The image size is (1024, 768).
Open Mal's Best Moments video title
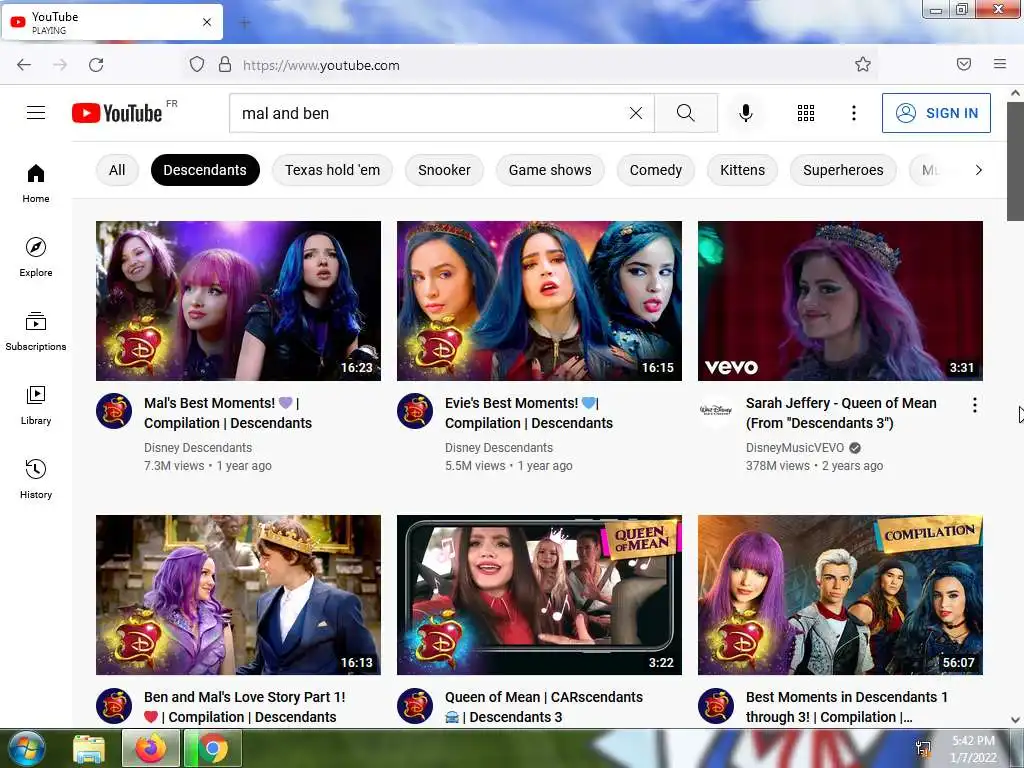point(228,413)
